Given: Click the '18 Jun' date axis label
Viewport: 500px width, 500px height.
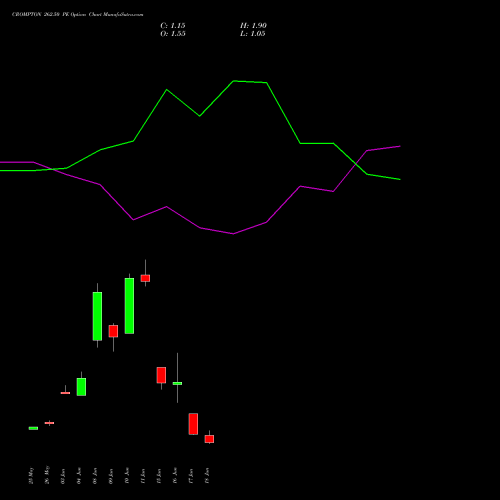Looking at the screenshot, I should click(x=207, y=476).
